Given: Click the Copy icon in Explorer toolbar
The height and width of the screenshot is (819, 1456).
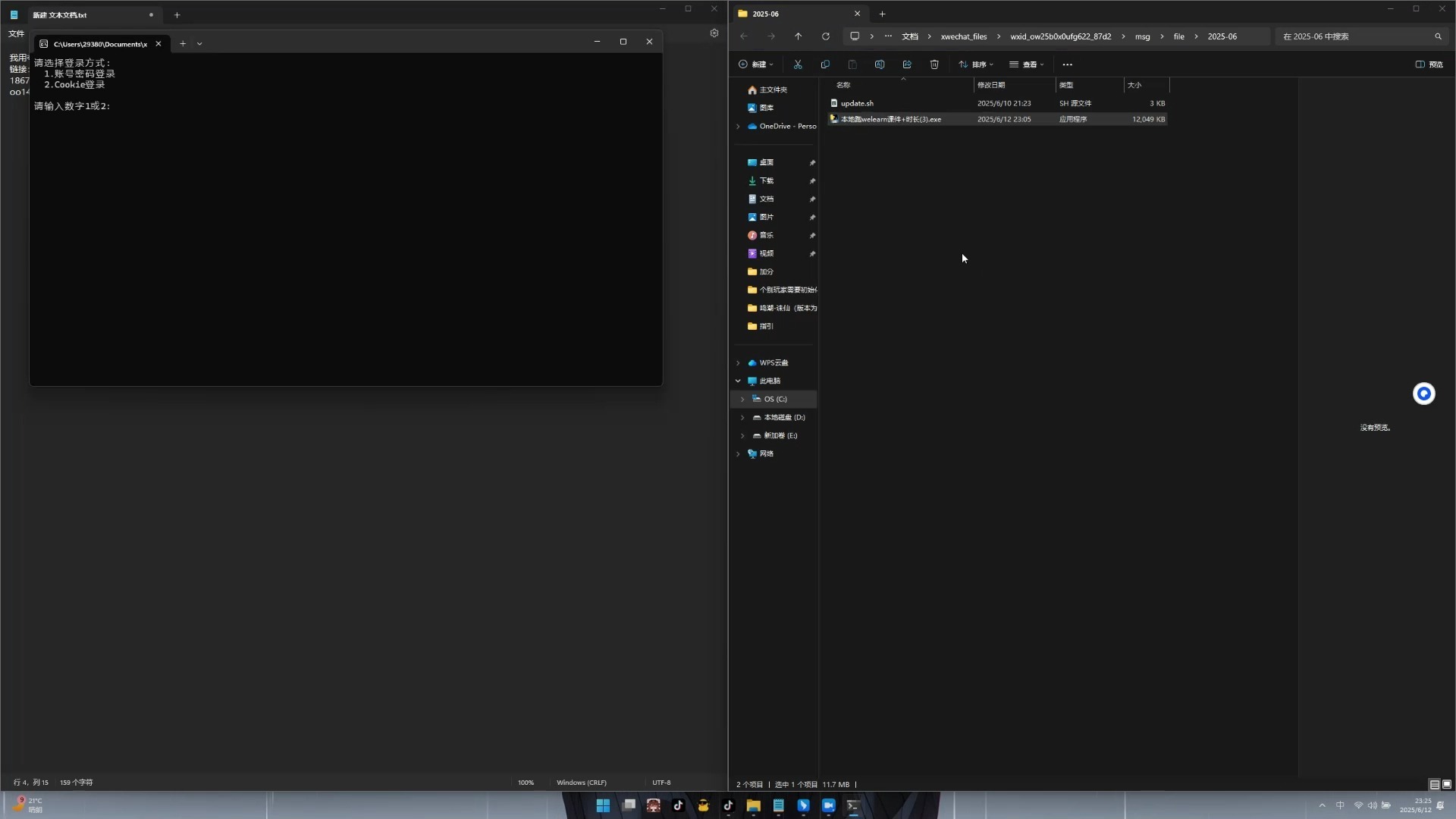Looking at the screenshot, I should pyautogui.click(x=825, y=64).
